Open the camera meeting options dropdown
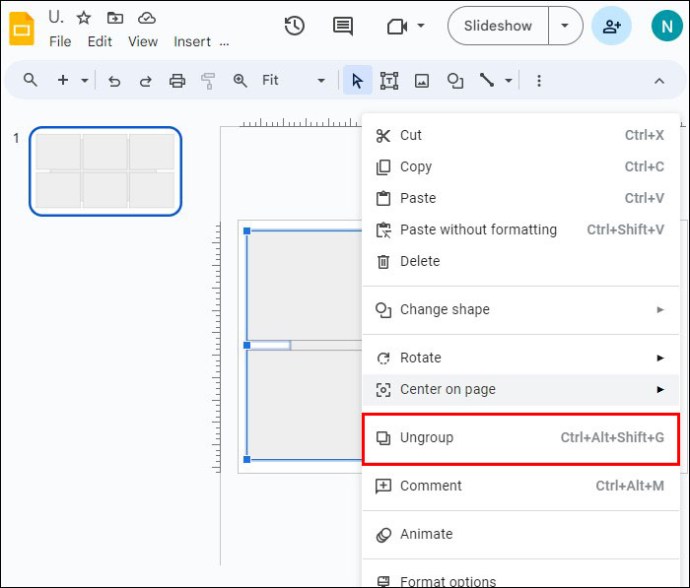Viewport: 690px width, 588px height. (x=421, y=26)
